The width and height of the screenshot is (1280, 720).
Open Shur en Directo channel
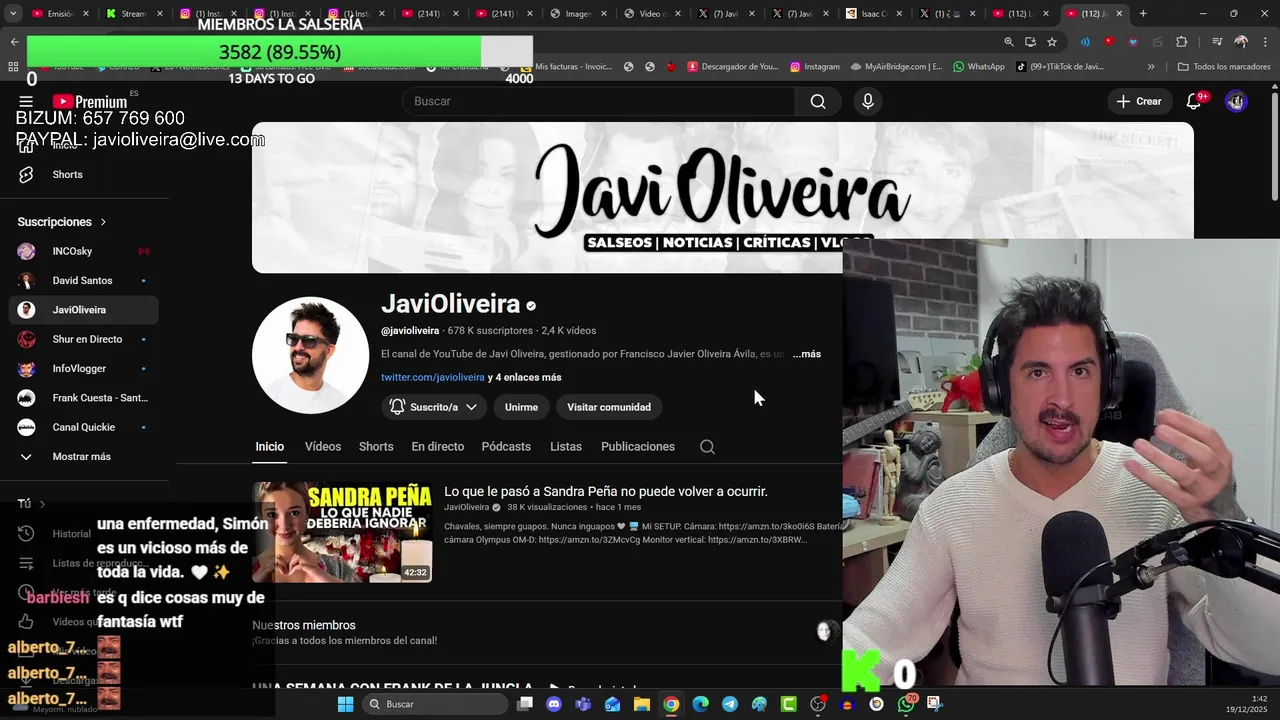pos(84,339)
